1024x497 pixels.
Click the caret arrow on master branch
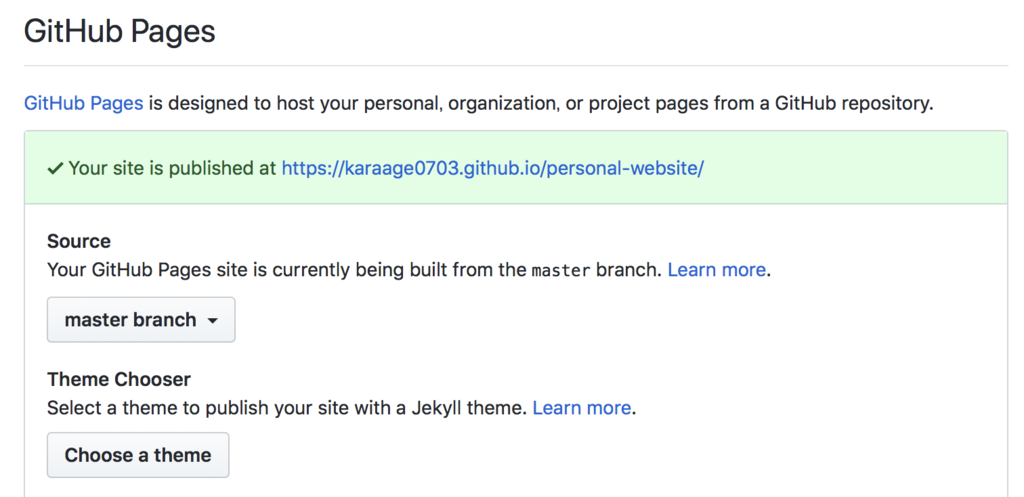click(x=212, y=321)
